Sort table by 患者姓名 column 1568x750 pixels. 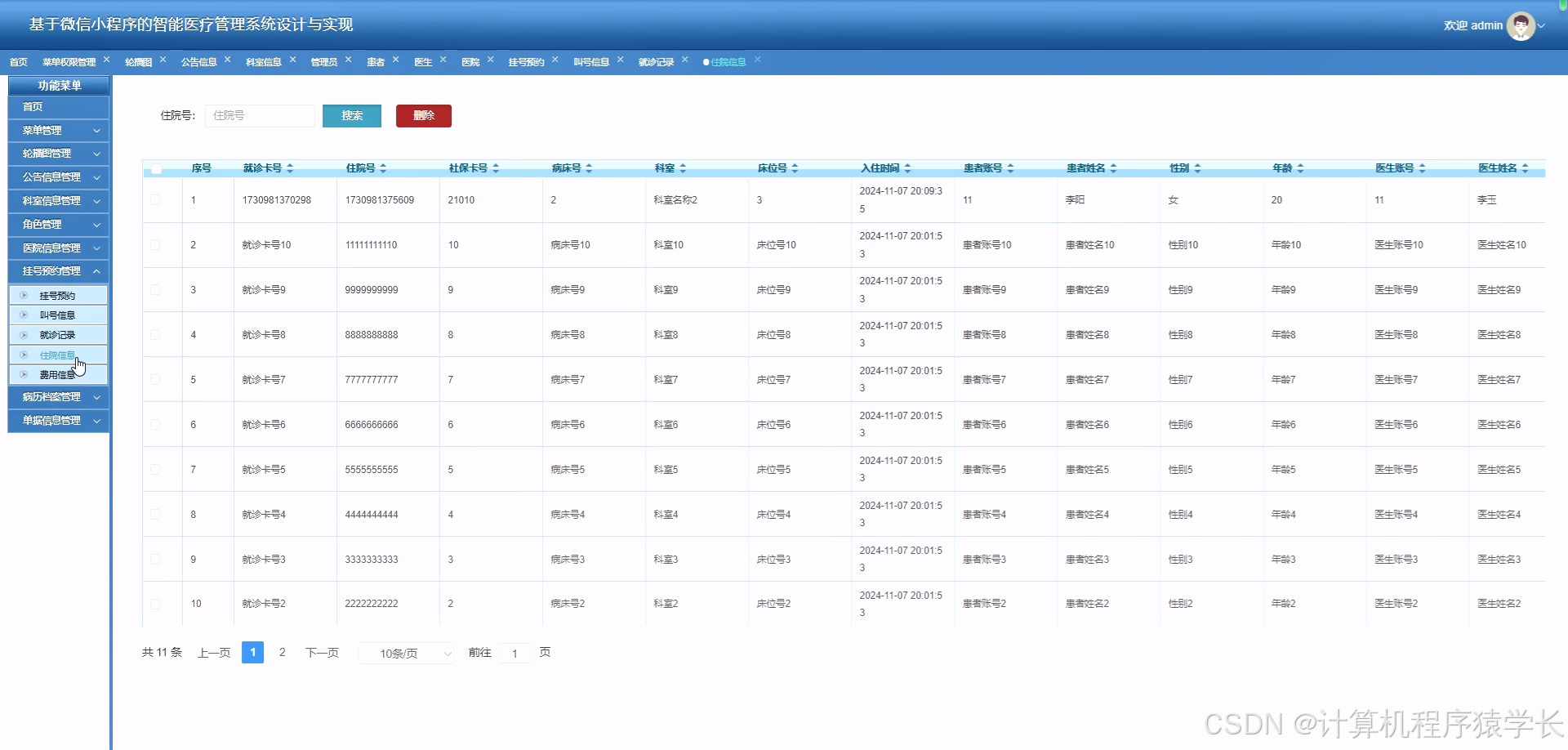point(1113,168)
